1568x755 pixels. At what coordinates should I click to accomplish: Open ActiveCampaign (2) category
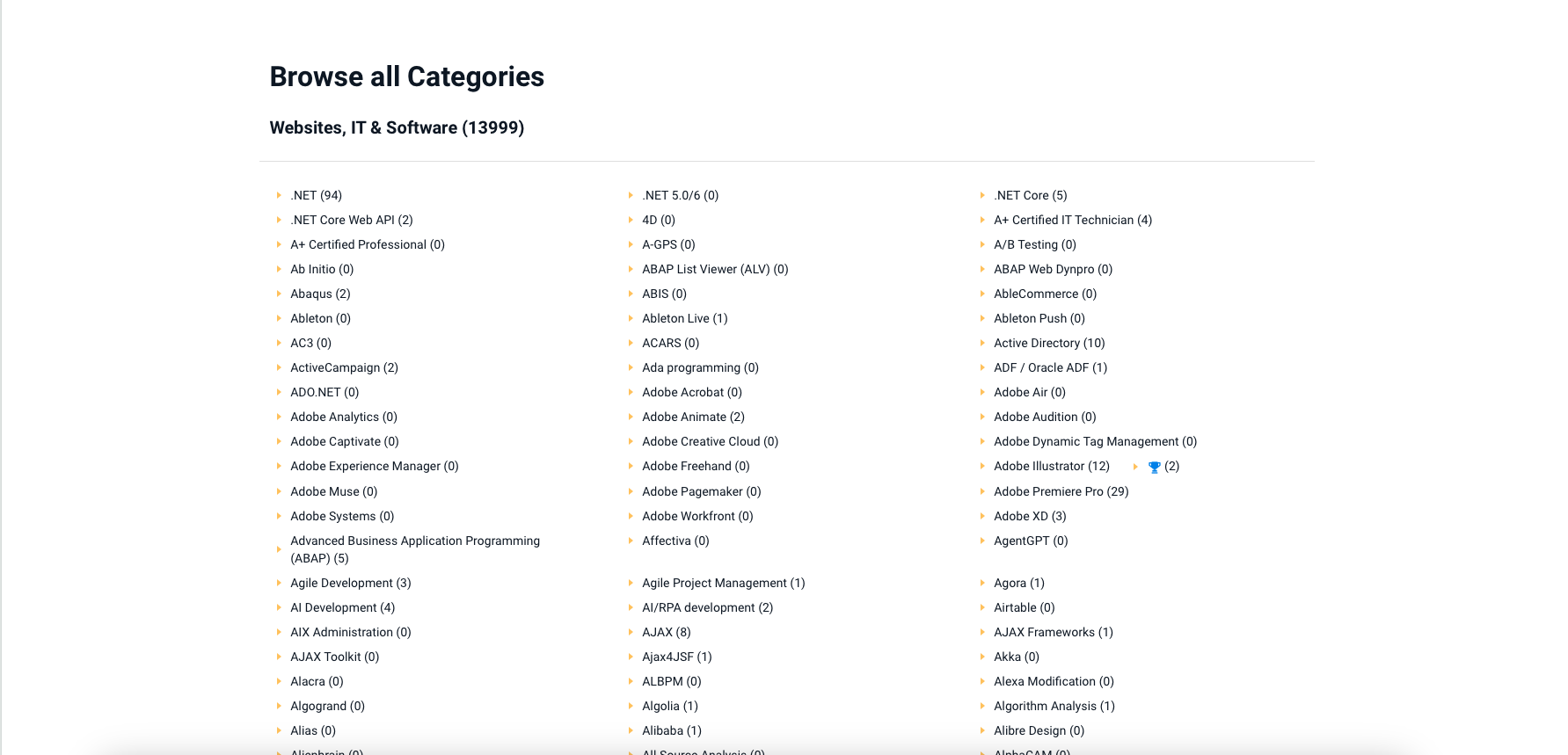(x=344, y=367)
